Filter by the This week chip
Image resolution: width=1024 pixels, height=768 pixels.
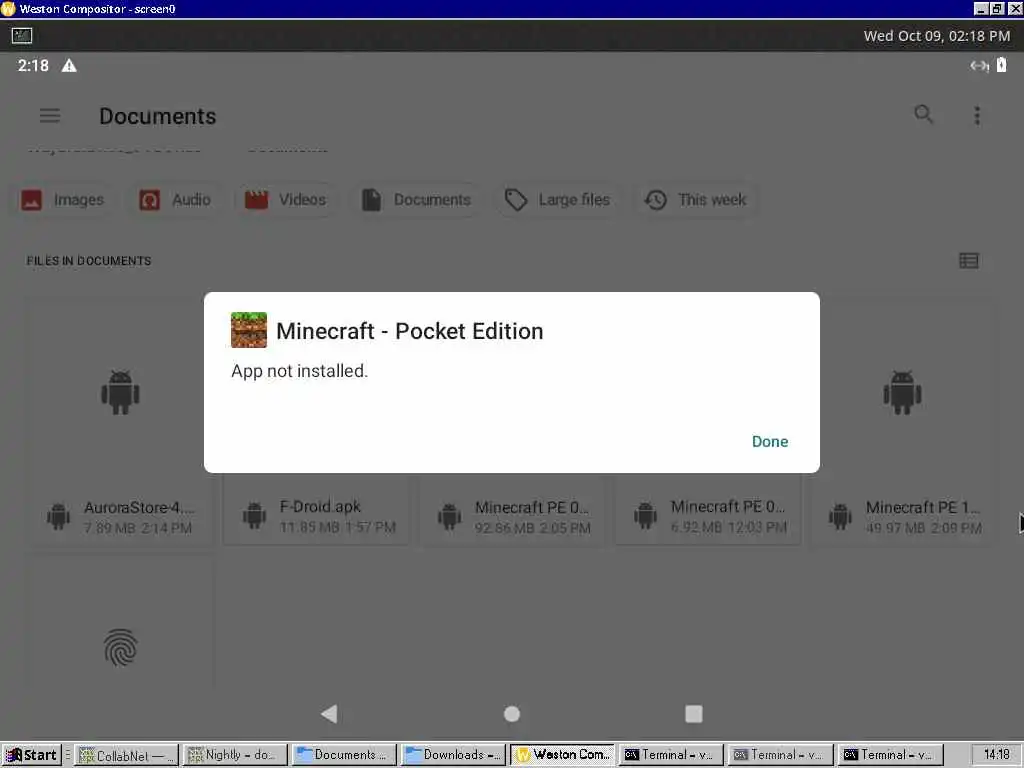[x=696, y=200]
